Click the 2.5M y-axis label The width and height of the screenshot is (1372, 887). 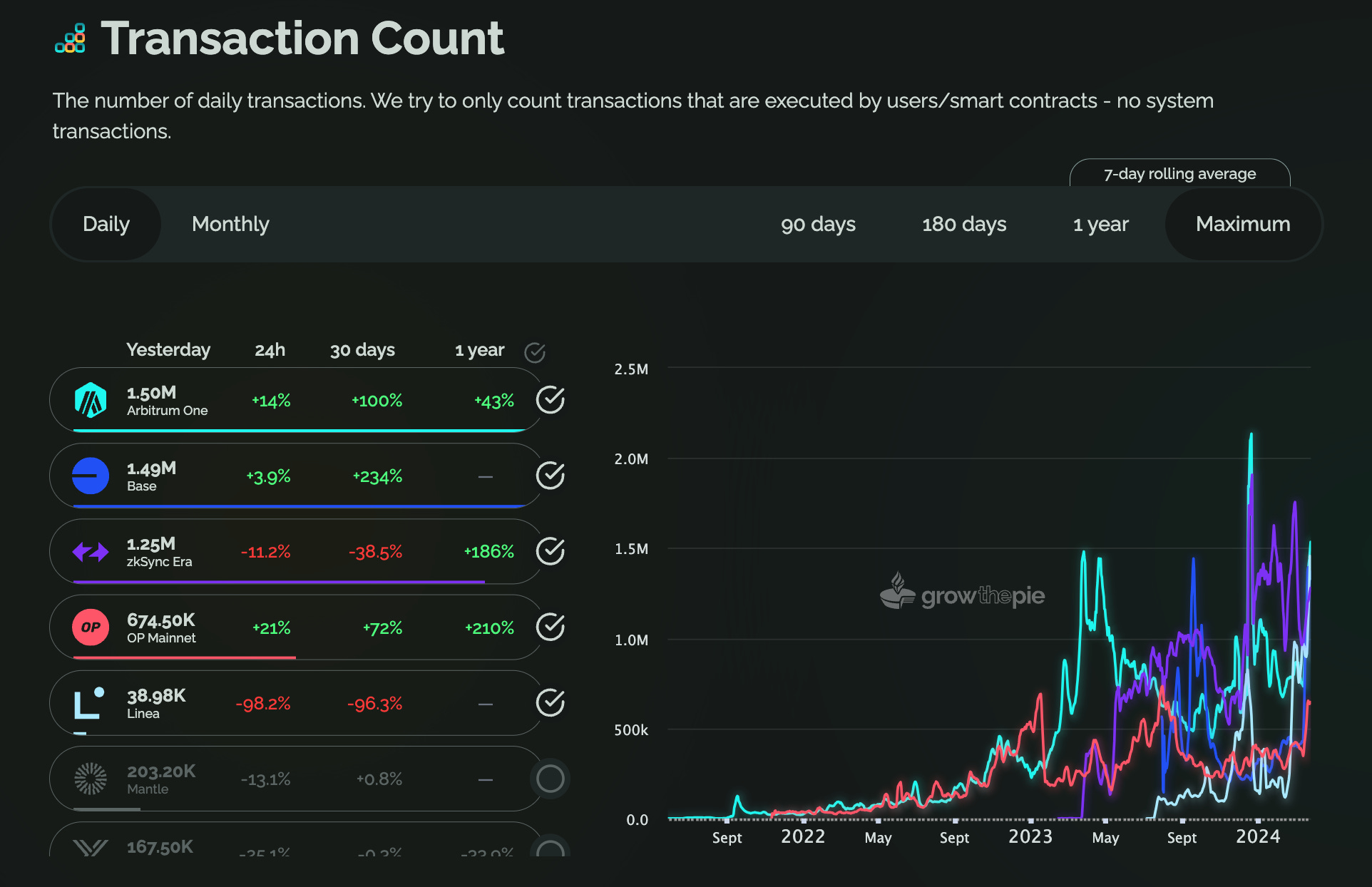tap(632, 369)
